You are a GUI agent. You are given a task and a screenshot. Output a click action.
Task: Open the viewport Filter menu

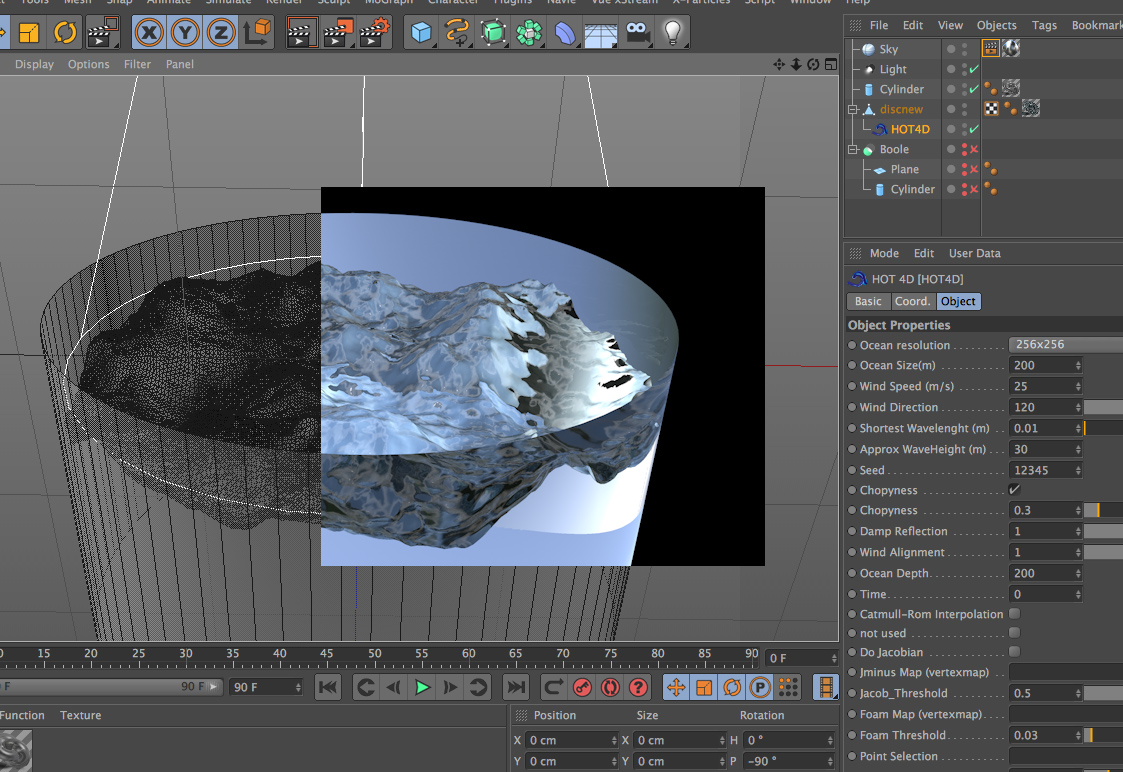[x=137, y=64]
